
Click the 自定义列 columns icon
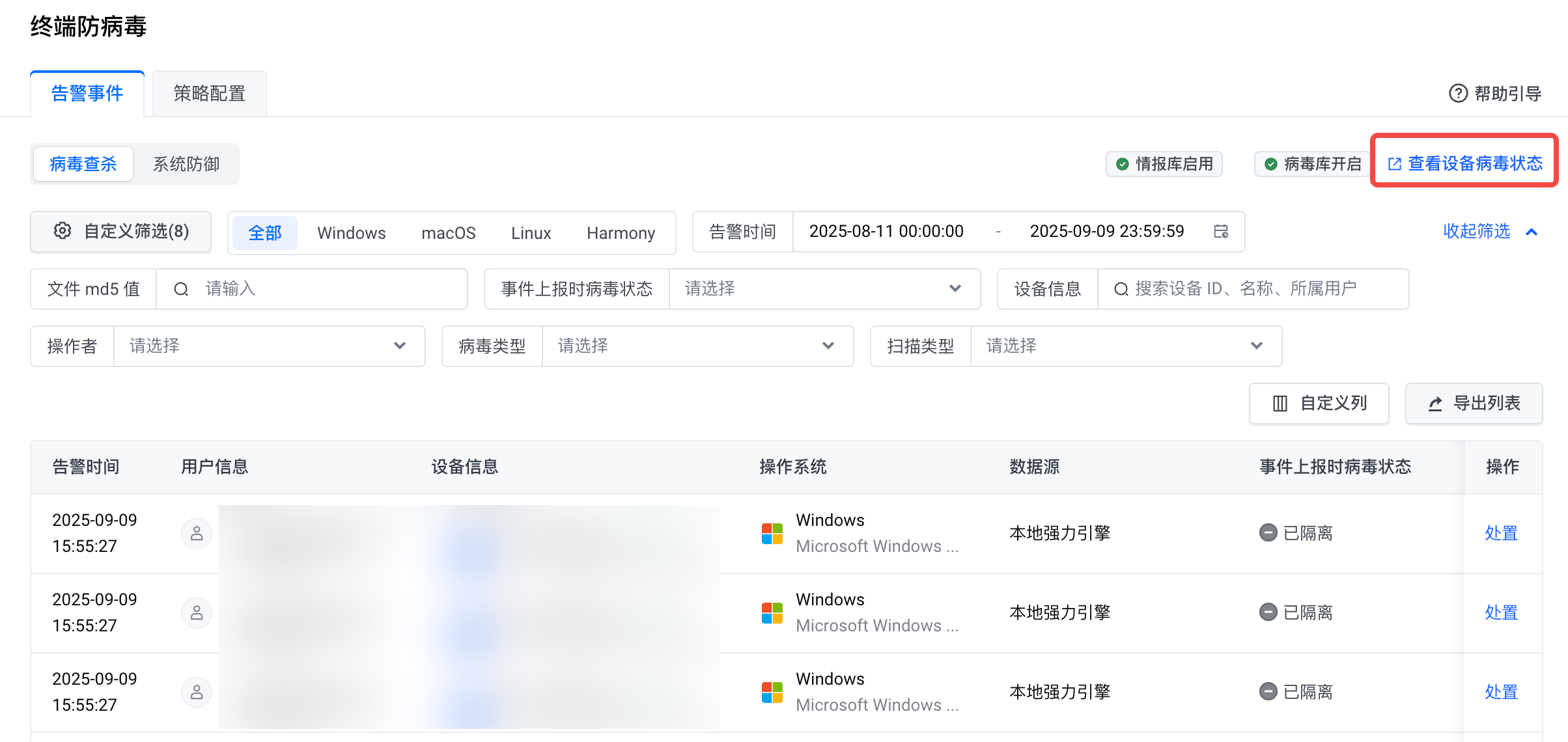[x=1280, y=404]
